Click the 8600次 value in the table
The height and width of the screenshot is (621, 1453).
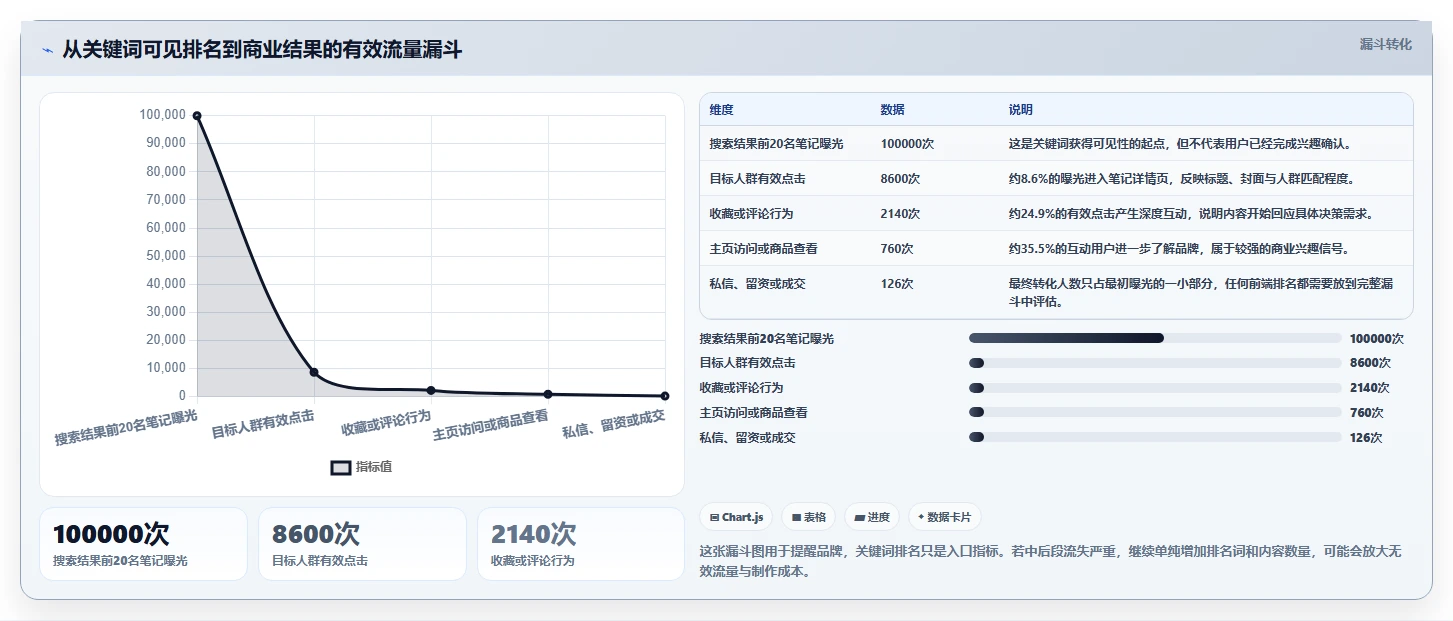900,179
